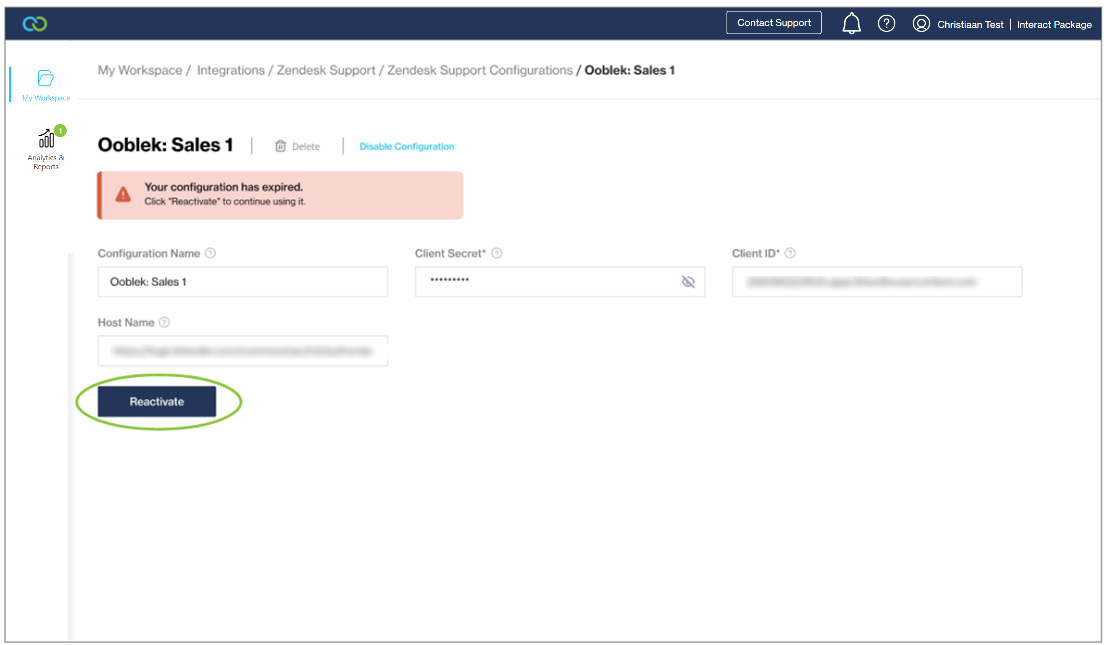Click help icon beside Client ID
This screenshot has width=1104, height=645.
(790, 254)
